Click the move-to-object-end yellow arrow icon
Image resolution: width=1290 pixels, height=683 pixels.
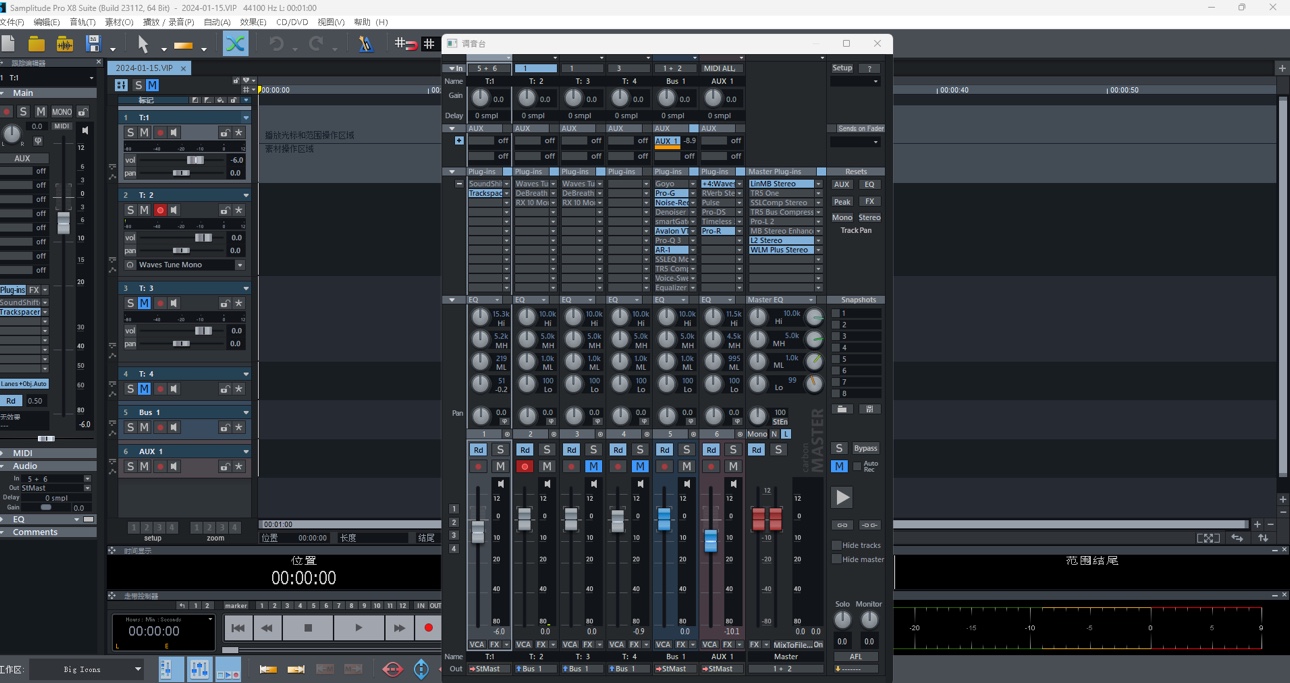[x=296, y=669]
